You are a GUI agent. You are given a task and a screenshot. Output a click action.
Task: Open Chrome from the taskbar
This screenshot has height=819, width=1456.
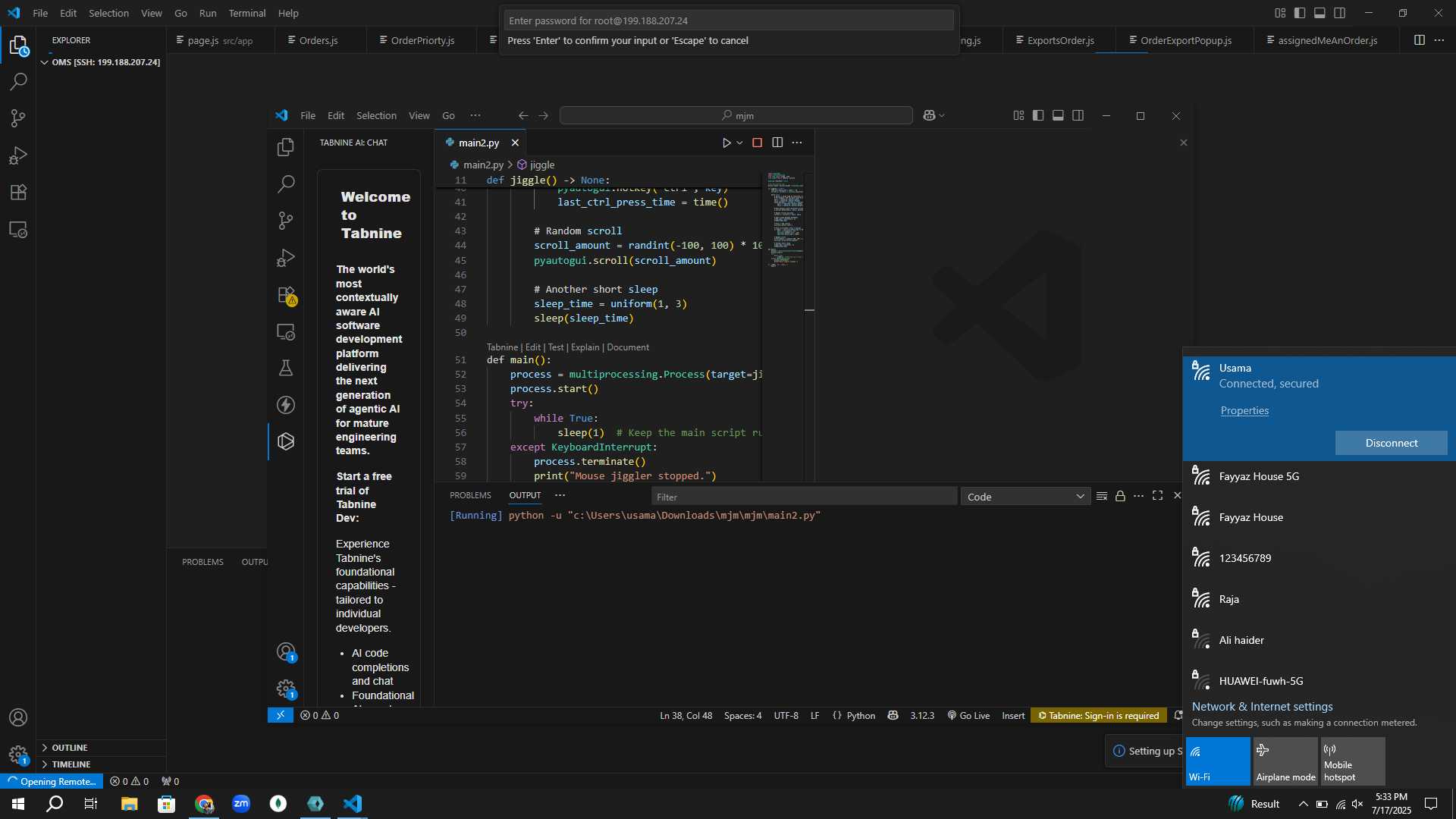pos(204,804)
